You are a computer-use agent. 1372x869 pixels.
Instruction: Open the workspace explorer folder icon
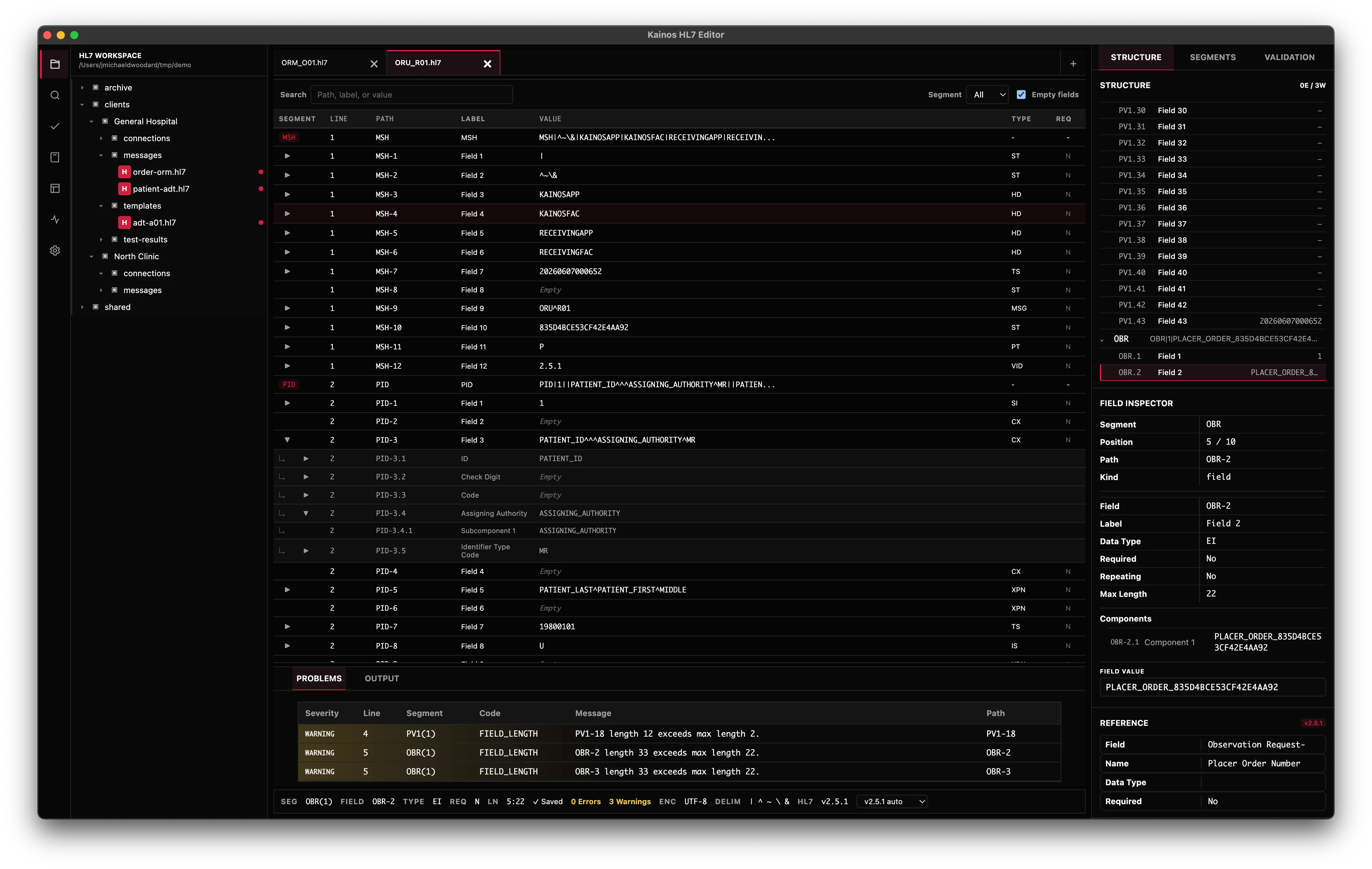[55, 64]
